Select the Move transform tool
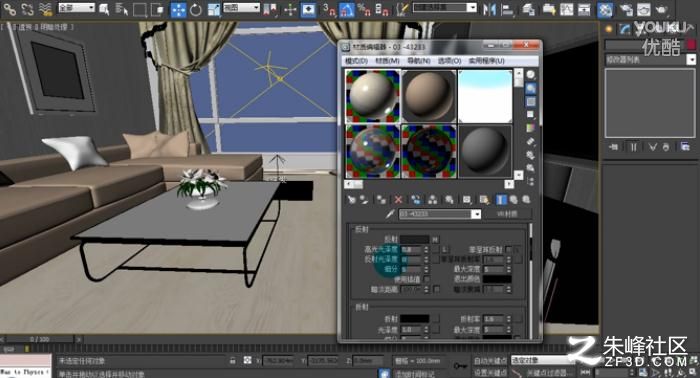700x378 pixels. click(x=179, y=9)
